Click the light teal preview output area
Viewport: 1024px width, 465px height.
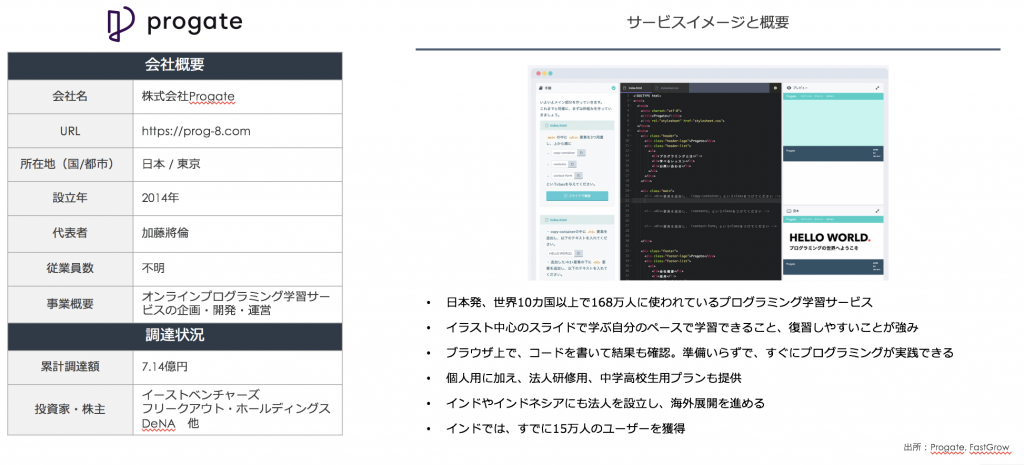(833, 123)
